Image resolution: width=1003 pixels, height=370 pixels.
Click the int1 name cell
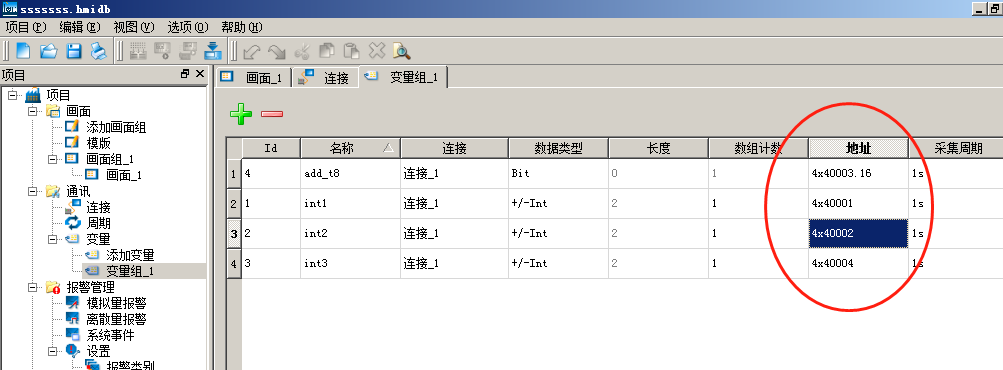[351, 203]
